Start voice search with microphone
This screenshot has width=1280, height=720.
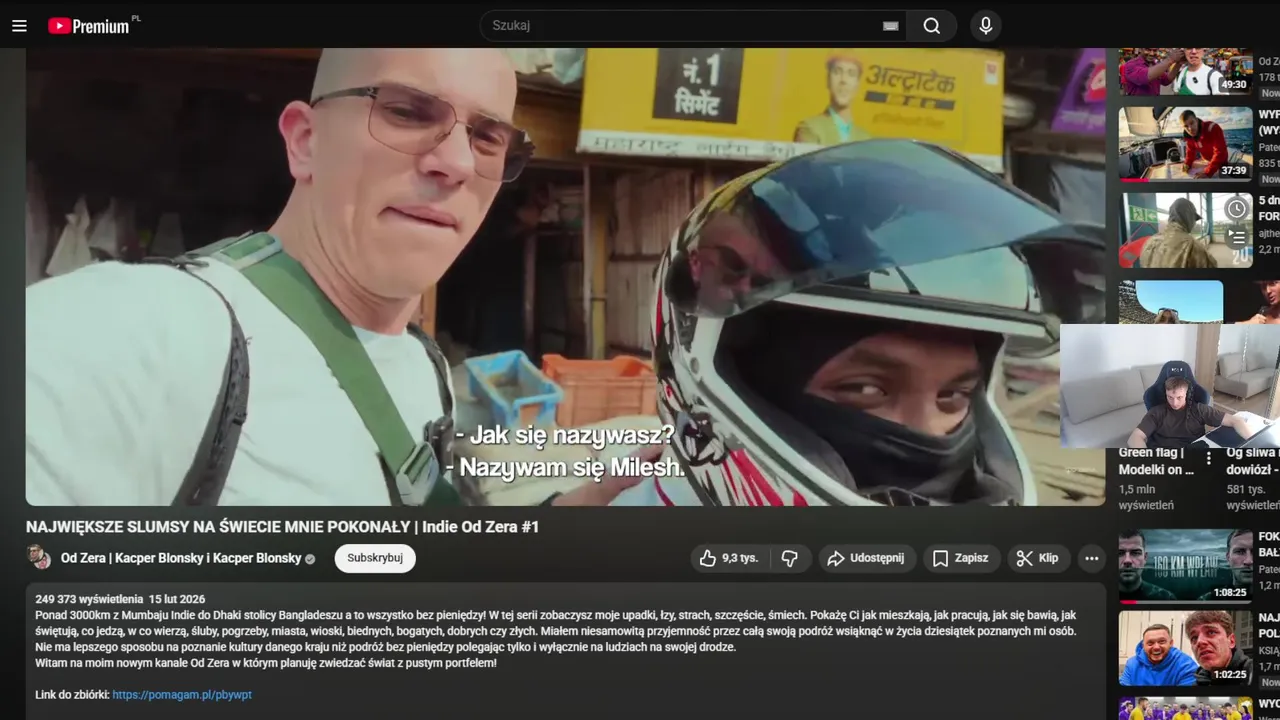pos(986,26)
